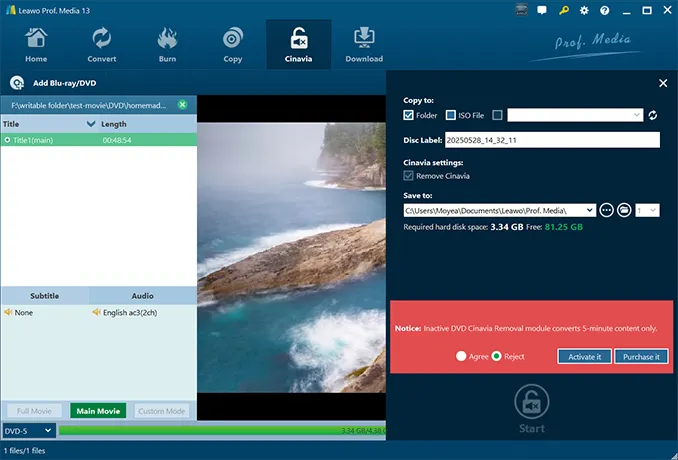The height and width of the screenshot is (460, 678).
Task: Go to the Convert tab
Action: coord(101,45)
